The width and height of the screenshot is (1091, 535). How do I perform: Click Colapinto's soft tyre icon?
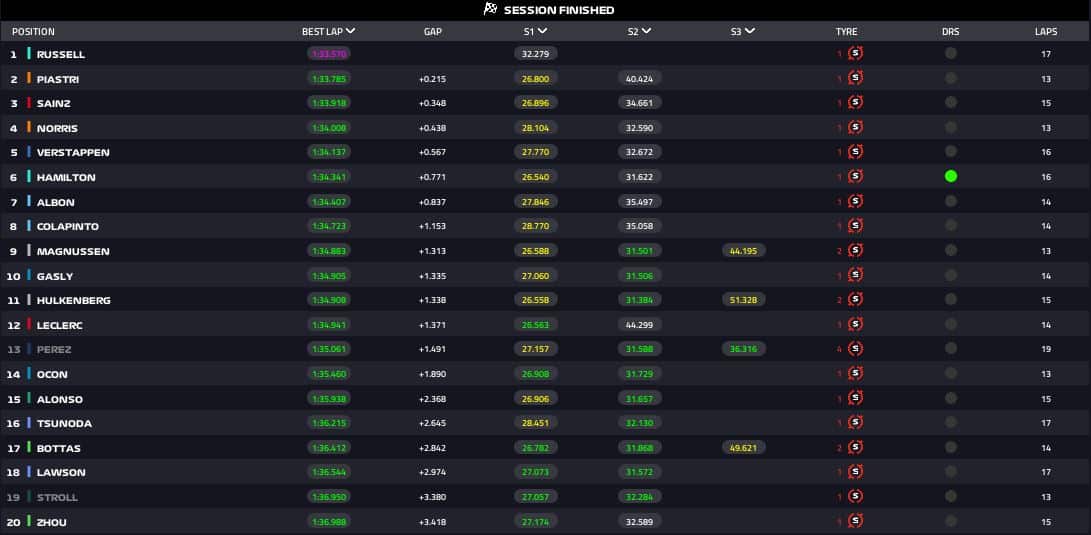(x=855, y=225)
